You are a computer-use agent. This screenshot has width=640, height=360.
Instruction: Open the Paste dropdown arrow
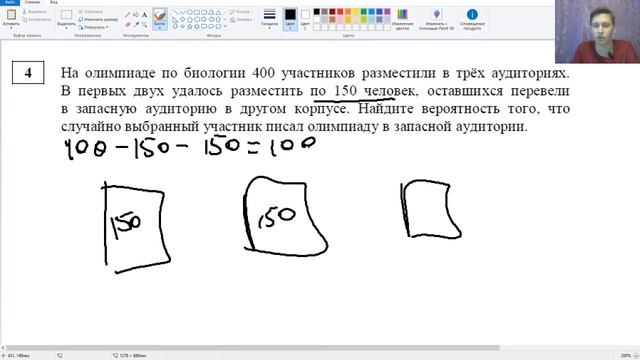11,27
